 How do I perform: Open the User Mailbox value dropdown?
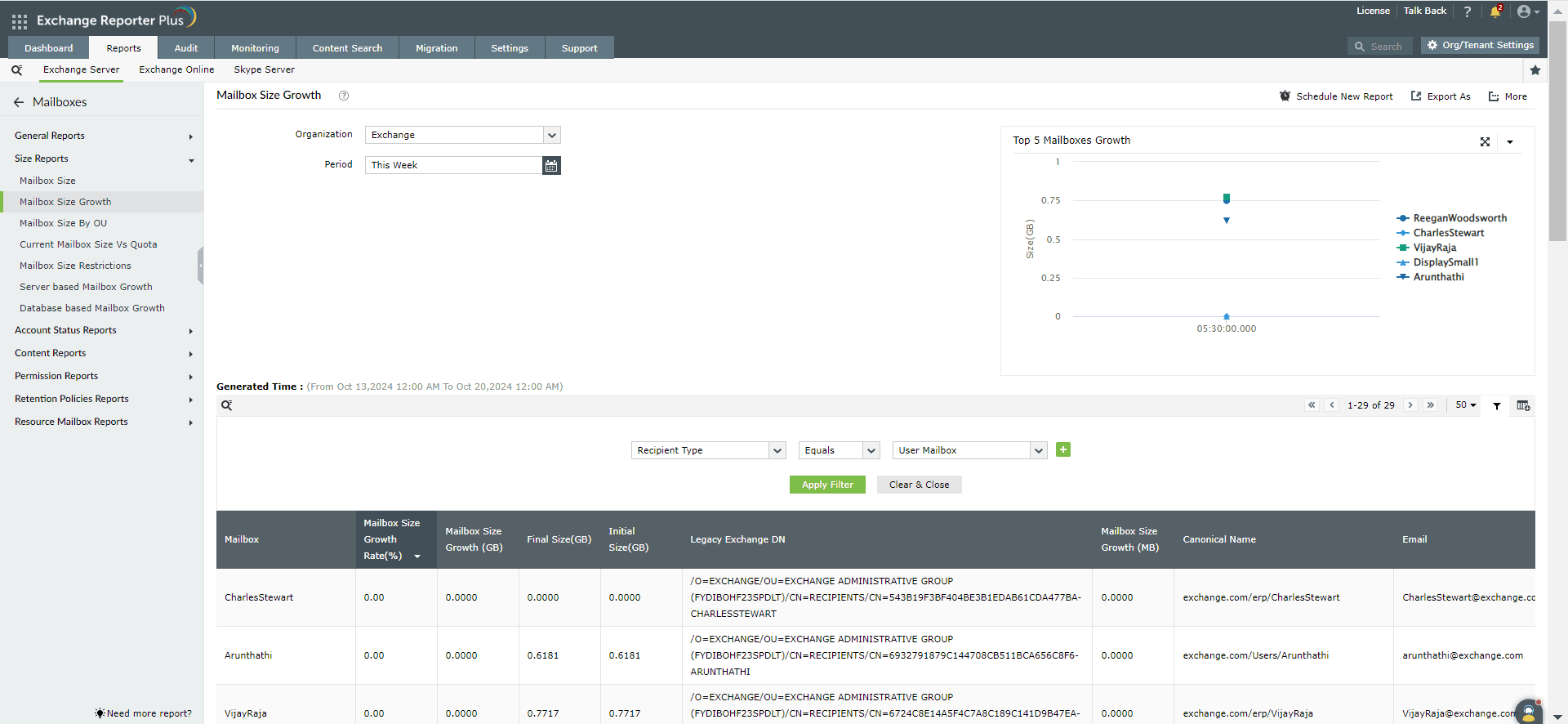[x=969, y=450]
